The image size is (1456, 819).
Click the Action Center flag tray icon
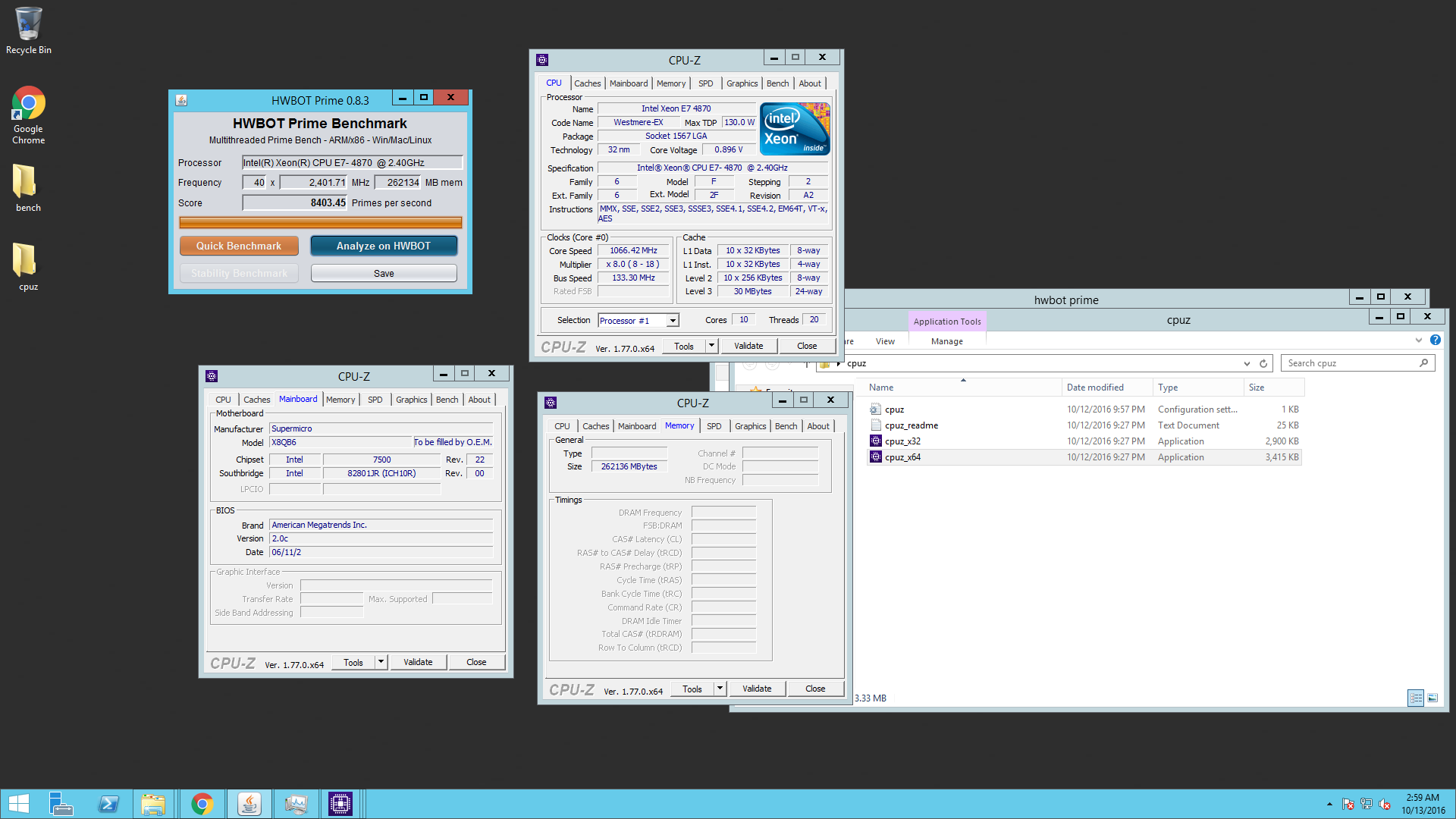1348,804
